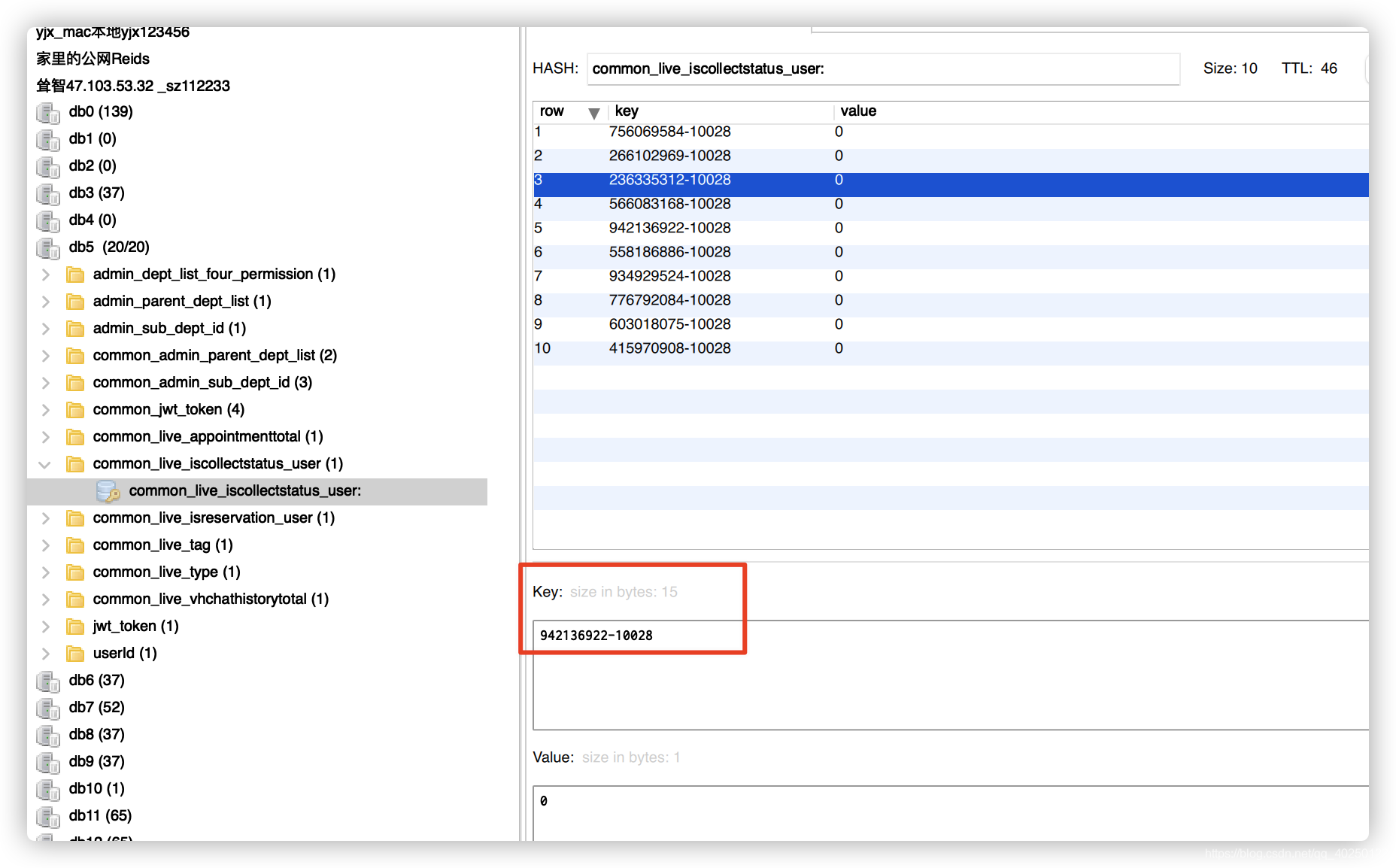This screenshot has height=868, width=1396.
Task: Click the db1 (0) database icon
Action: coord(48,140)
